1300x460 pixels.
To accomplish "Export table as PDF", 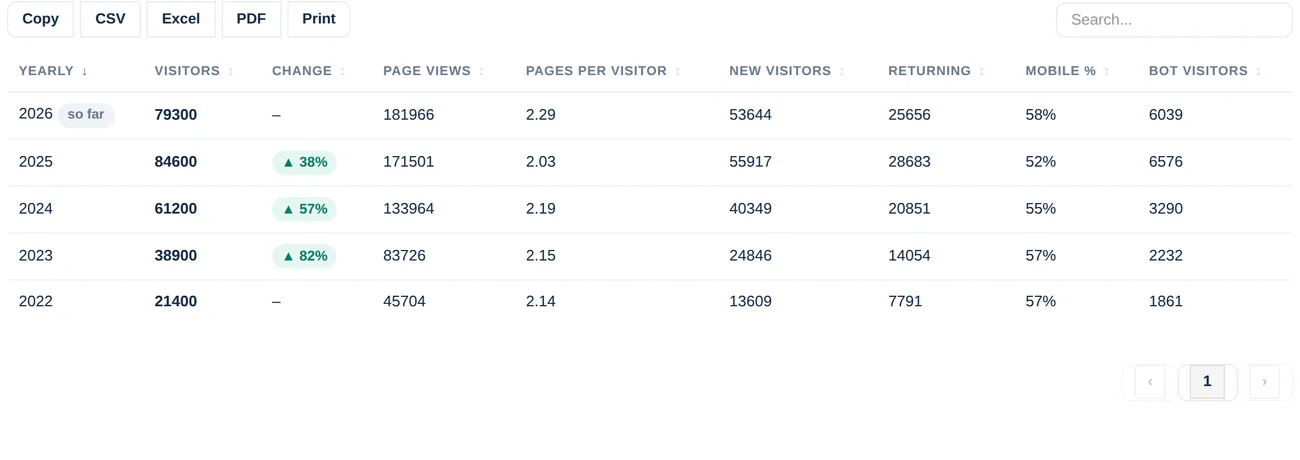I will coord(251,19).
